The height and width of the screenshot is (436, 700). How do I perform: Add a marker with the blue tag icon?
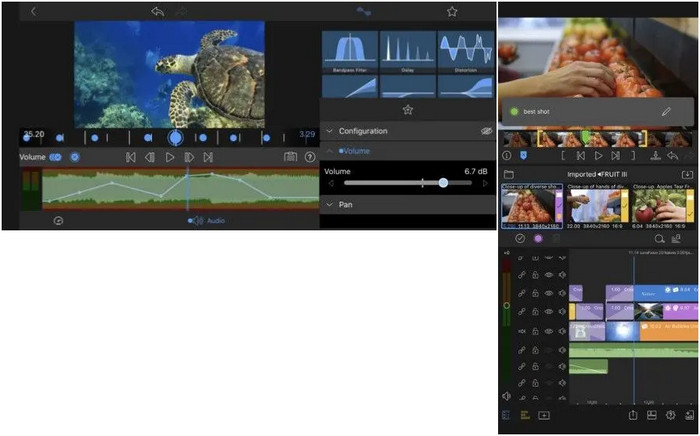pyautogui.click(x=524, y=156)
